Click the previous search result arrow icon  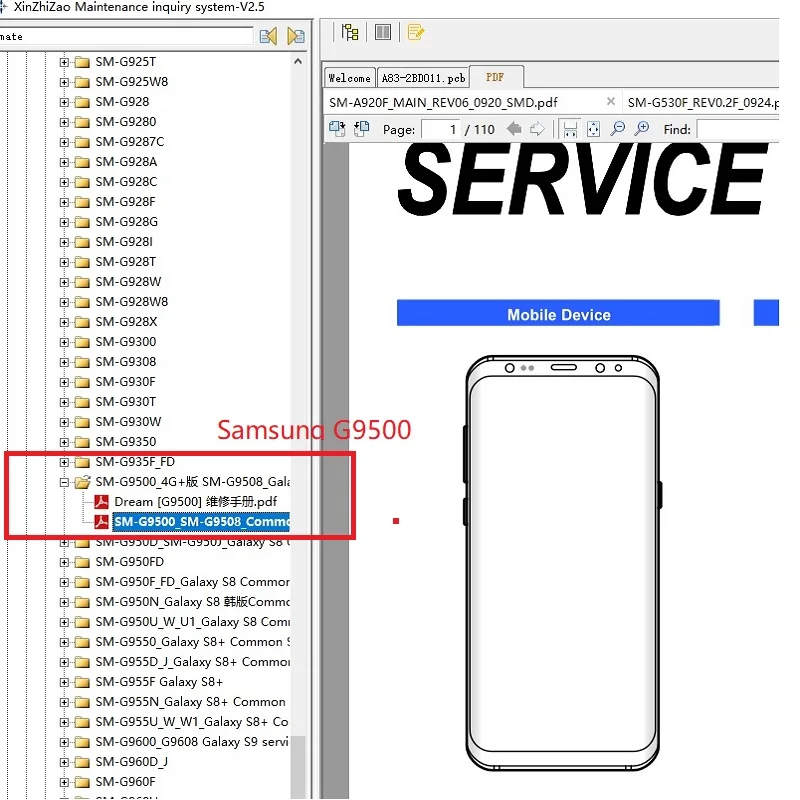[x=268, y=36]
